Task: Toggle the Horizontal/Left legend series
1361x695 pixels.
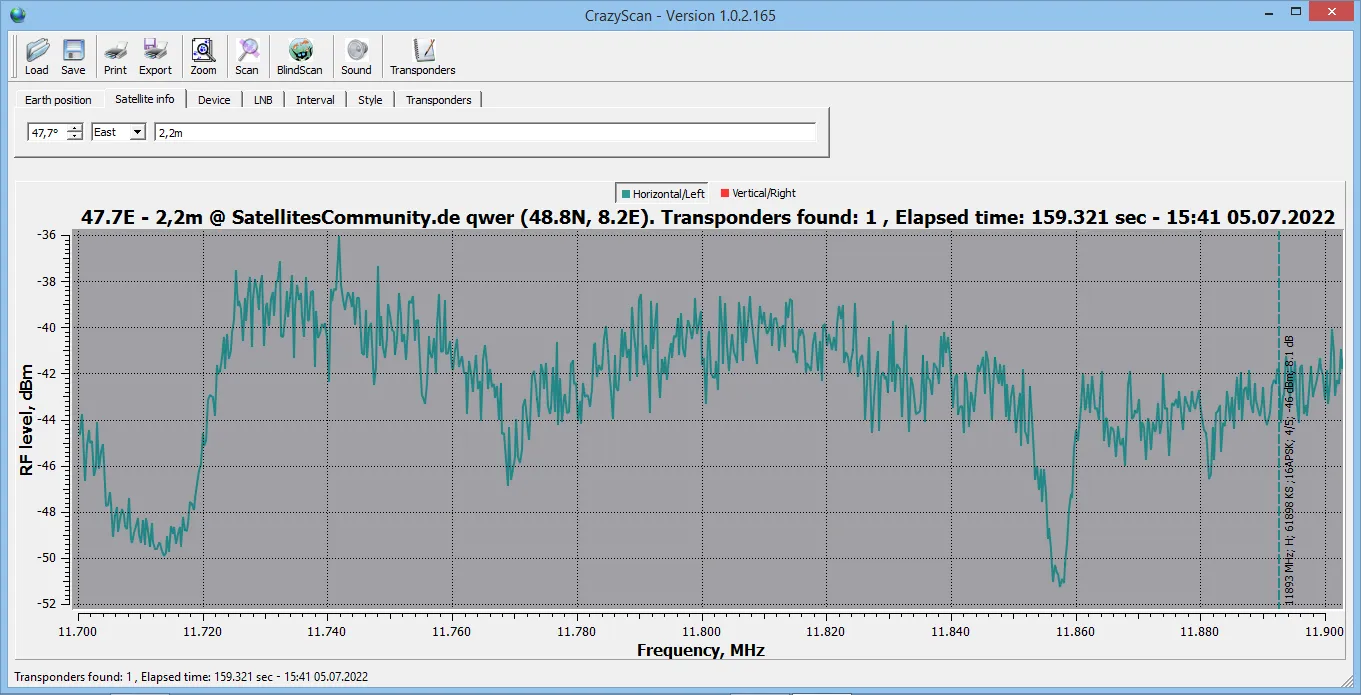Action: pos(662,193)
